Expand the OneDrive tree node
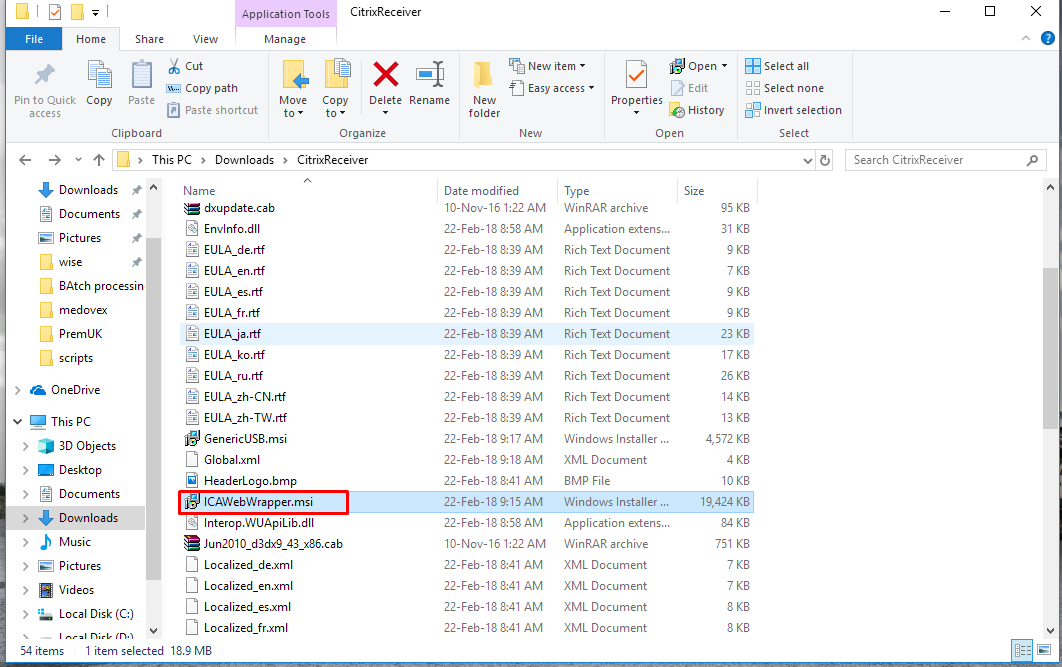1062x667 pixels. (x=18, y=390)
